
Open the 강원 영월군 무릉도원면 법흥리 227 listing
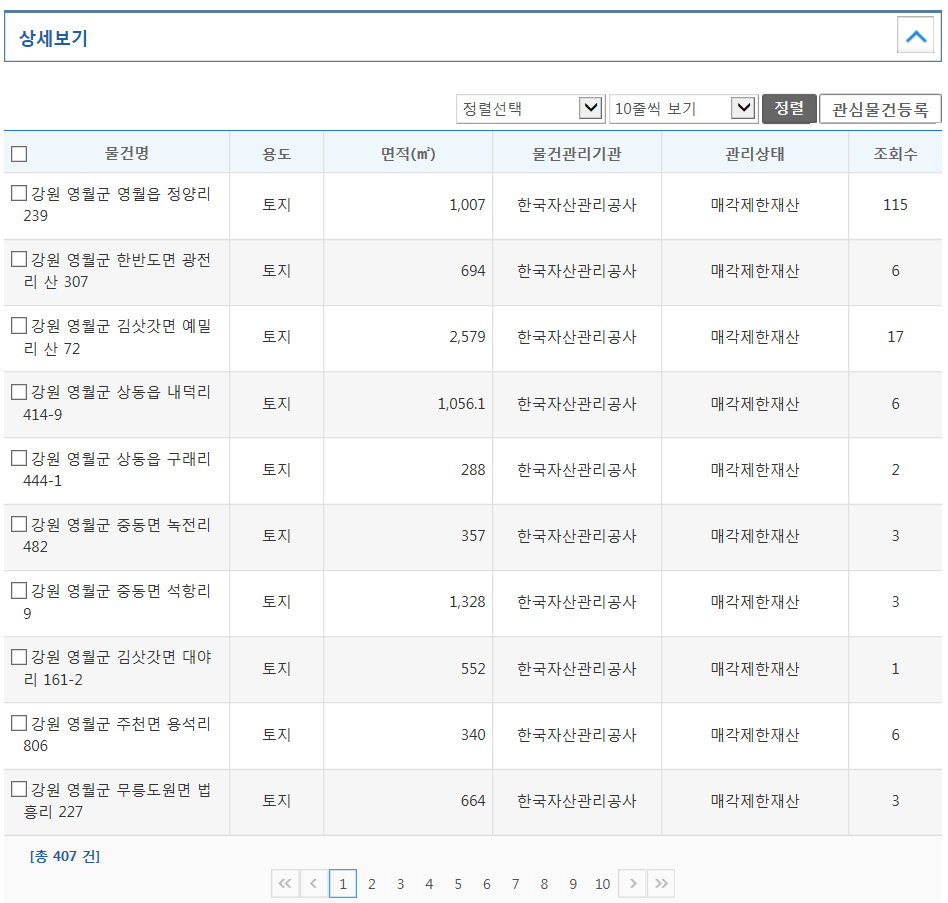[117, 800]
